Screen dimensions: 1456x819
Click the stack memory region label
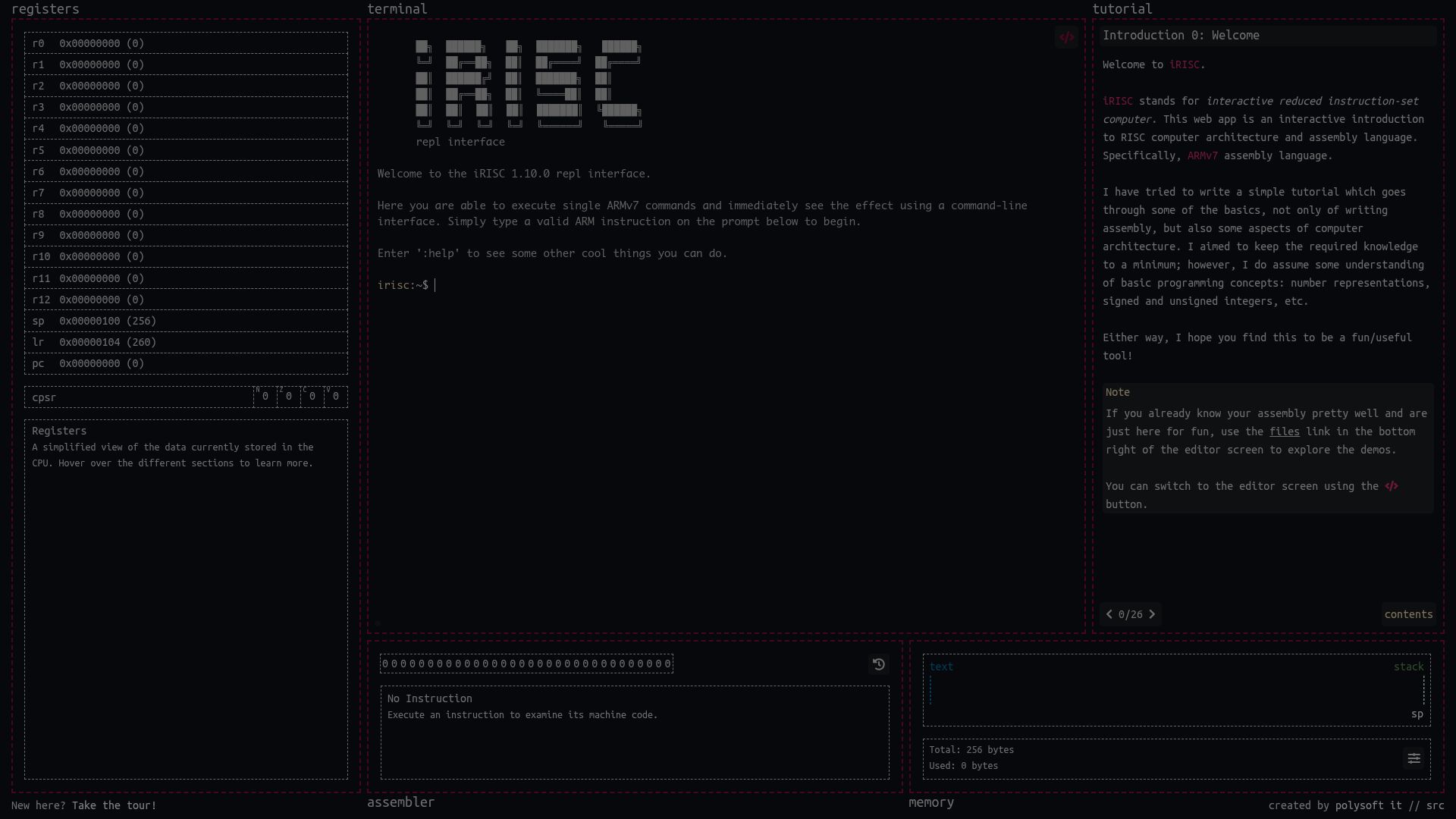tap(1408, 667)
